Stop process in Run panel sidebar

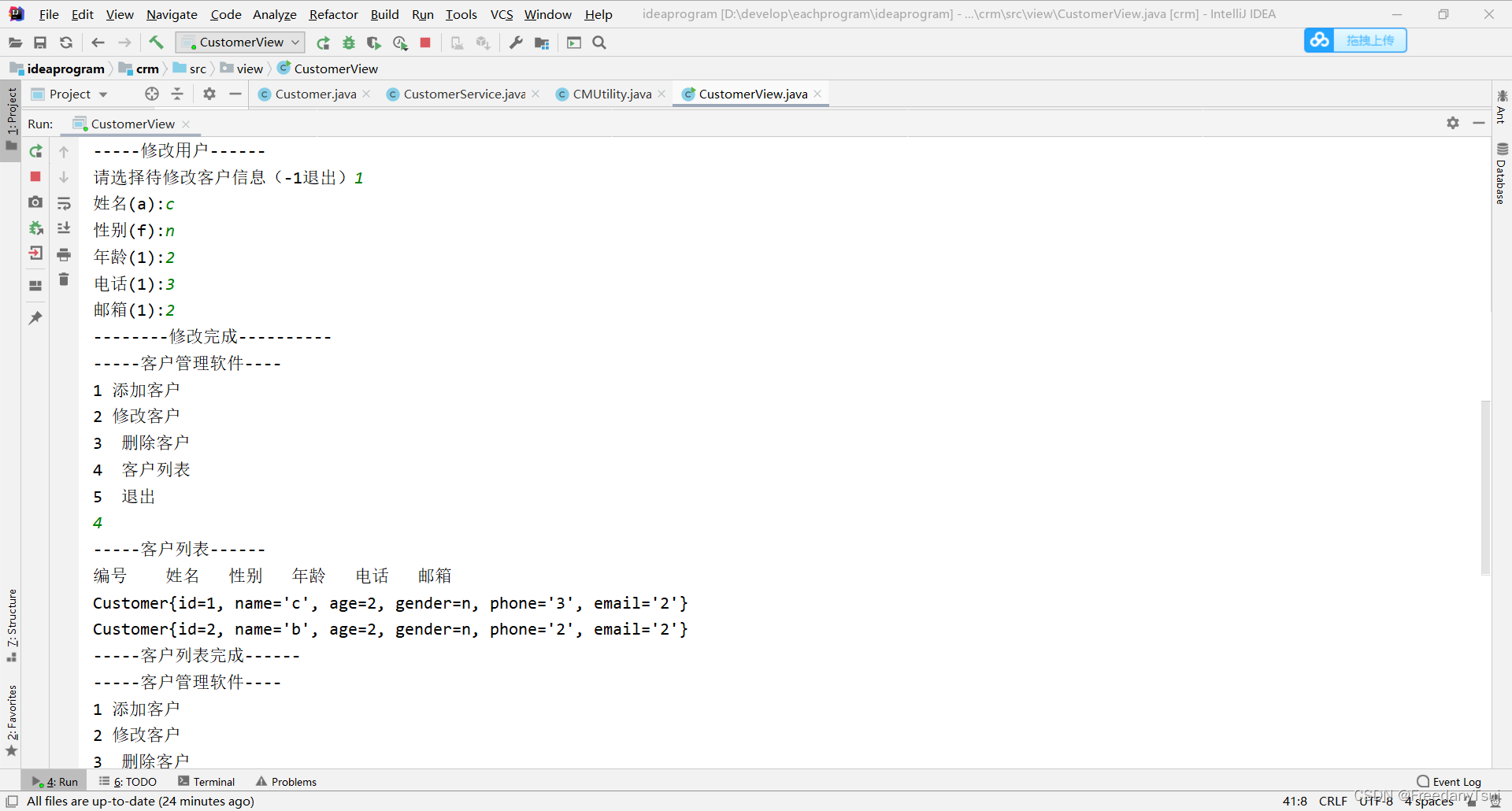click(35, 176)
